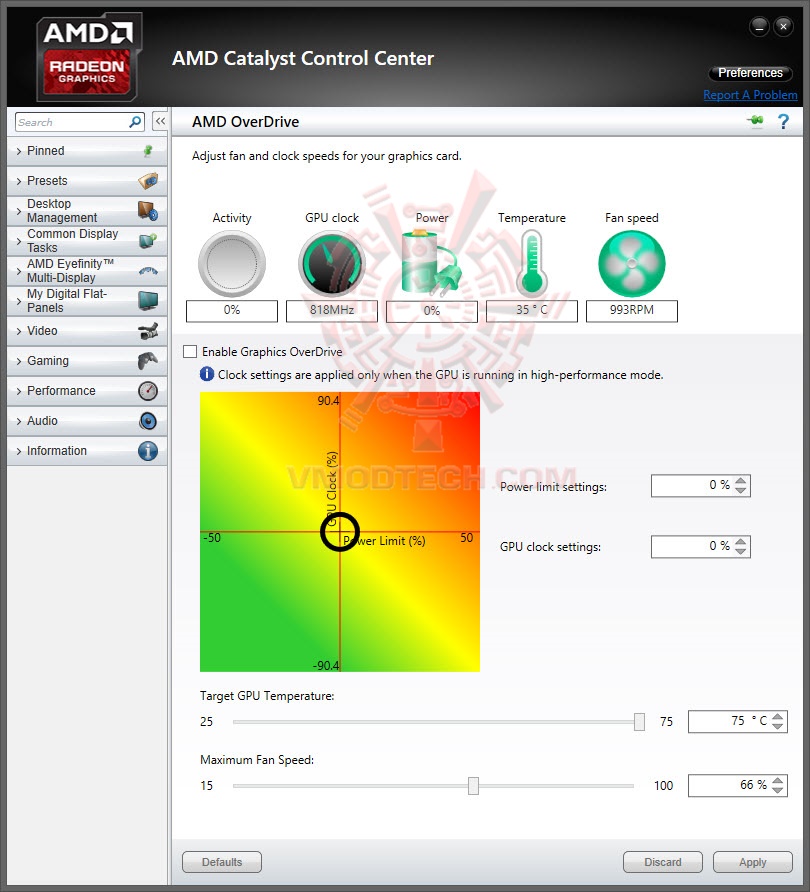Click the Fan speed fan icon
The height and width of the screenshot is (892, 810).
631,264
